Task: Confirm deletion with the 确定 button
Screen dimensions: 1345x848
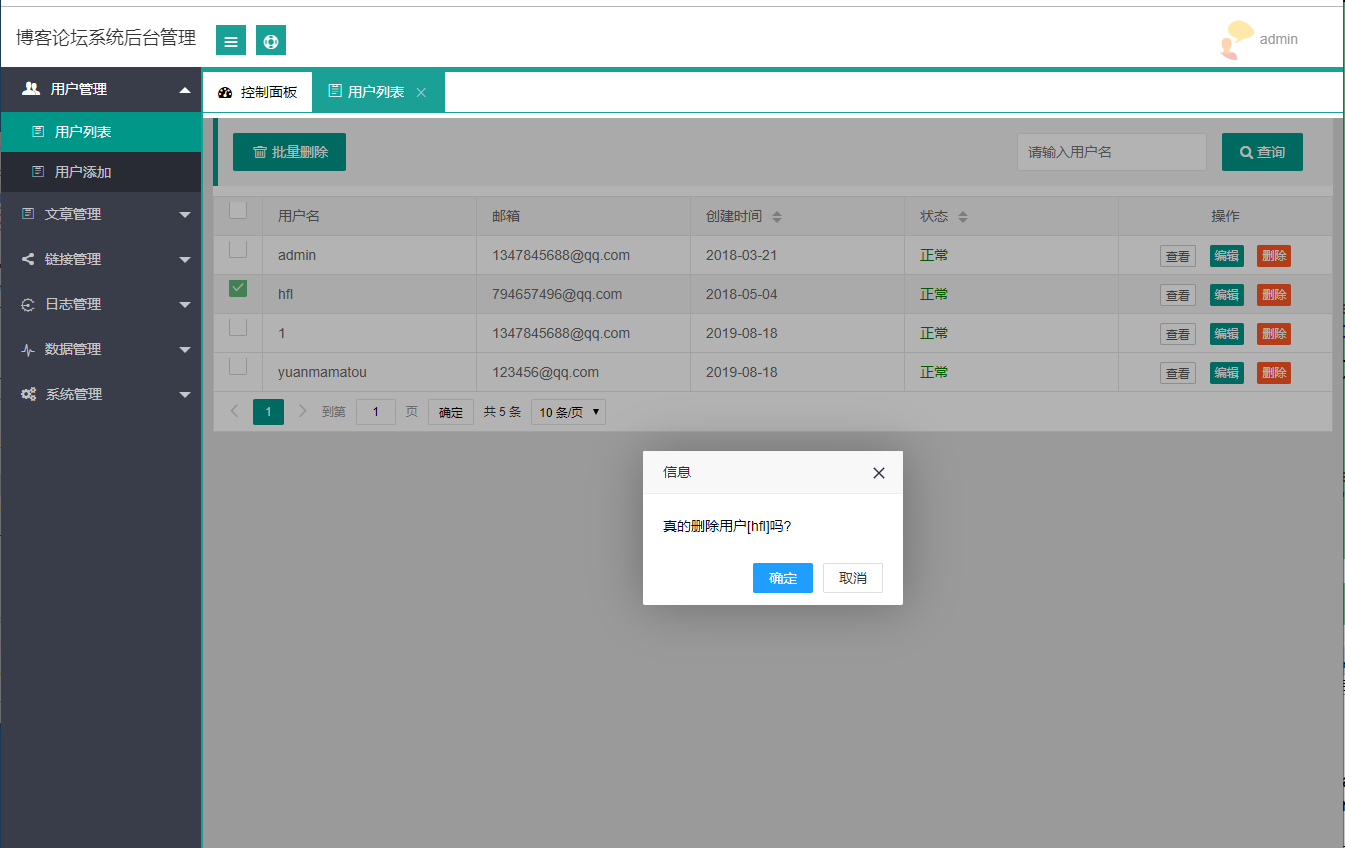Action: point(782,578)
